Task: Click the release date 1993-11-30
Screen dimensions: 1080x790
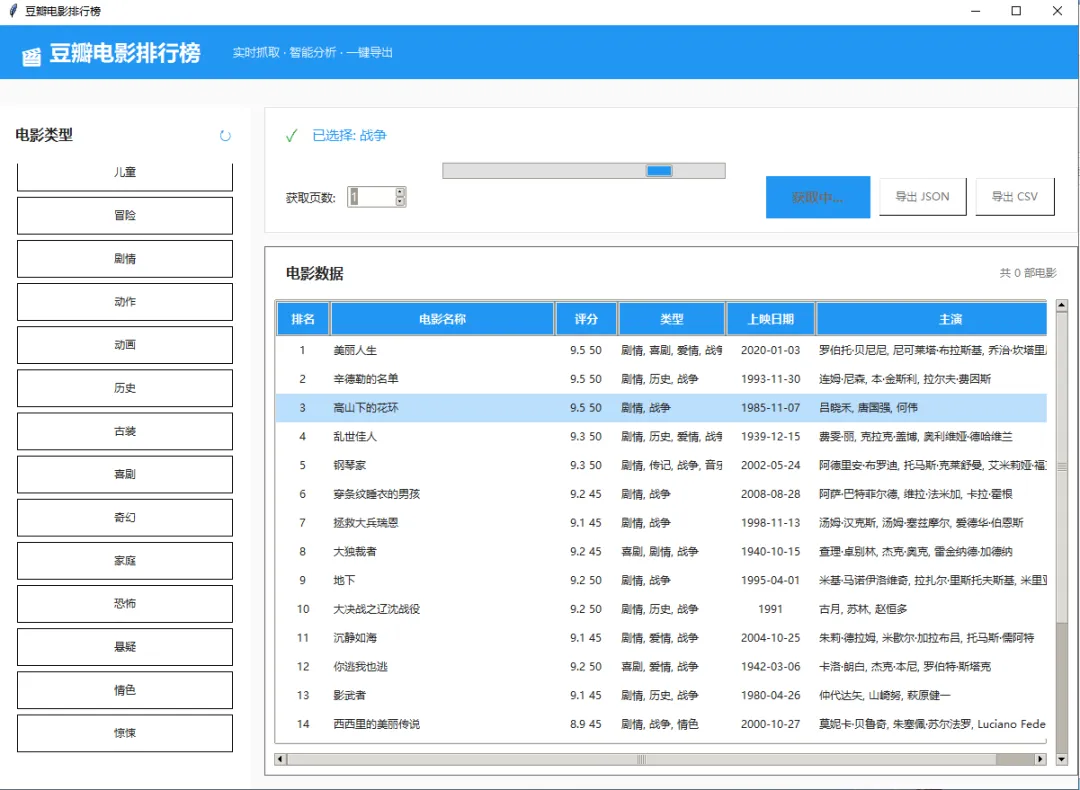Action: click(x=771, y=379)
